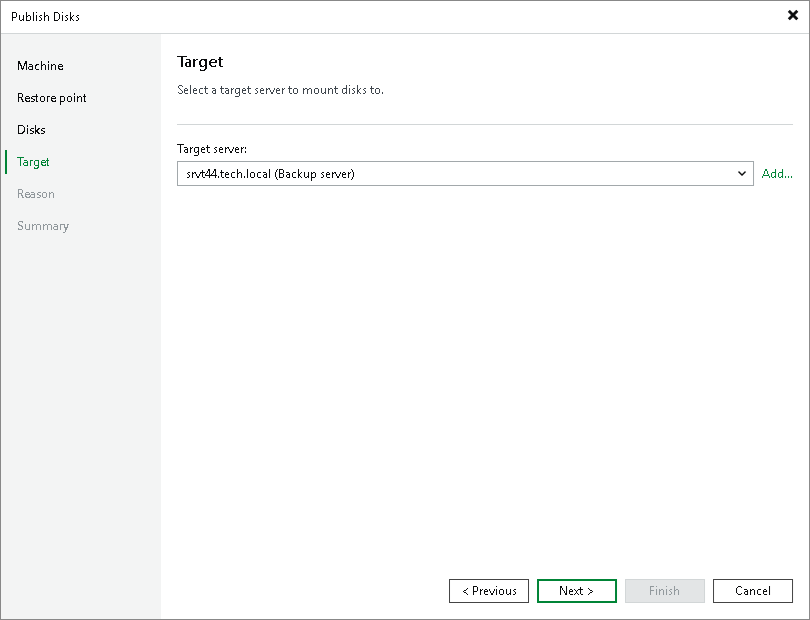
Task: Proceed with the Next button
Action: (576, 591)
